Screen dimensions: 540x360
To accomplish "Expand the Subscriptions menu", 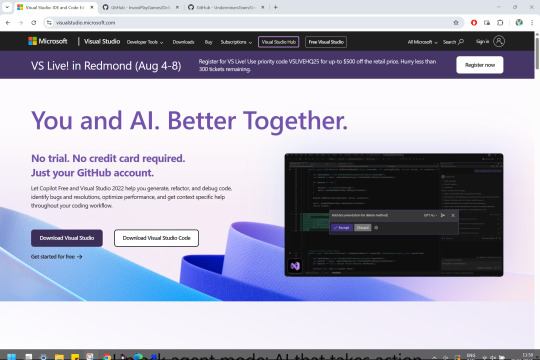I will click(236, 42).
